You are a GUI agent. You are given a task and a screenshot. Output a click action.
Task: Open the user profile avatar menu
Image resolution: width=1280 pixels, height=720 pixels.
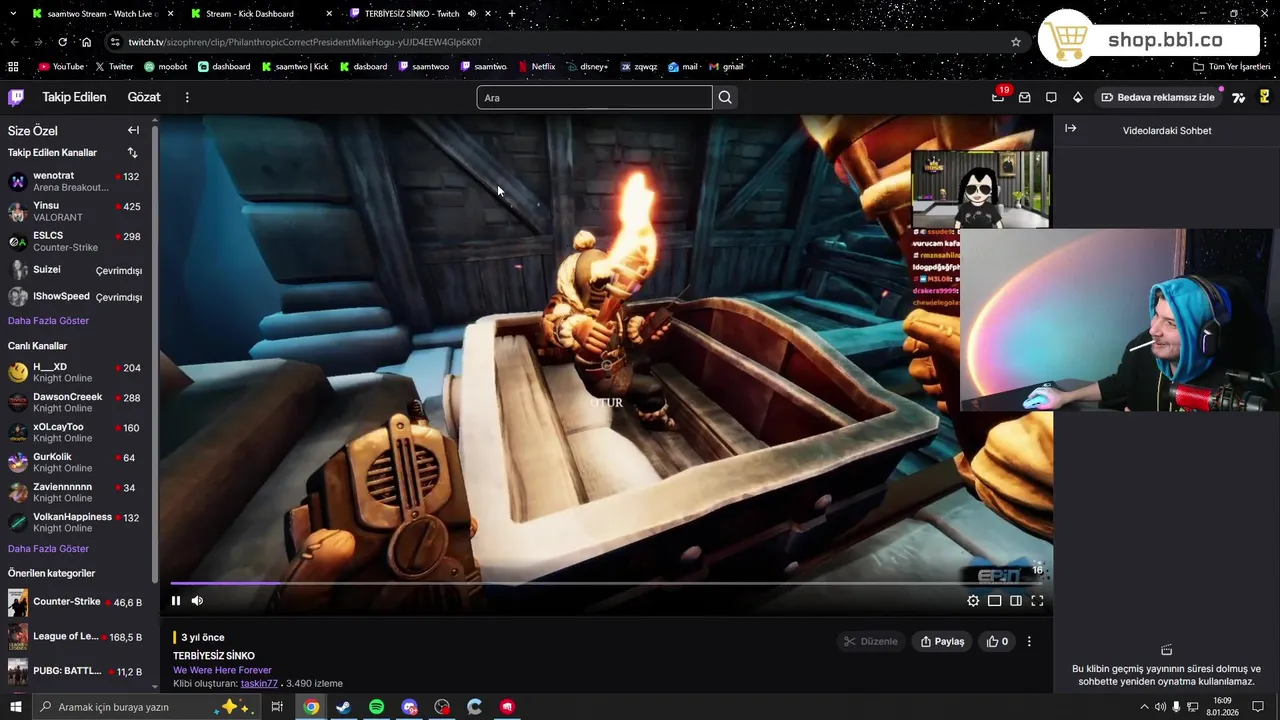point(1264,97)
